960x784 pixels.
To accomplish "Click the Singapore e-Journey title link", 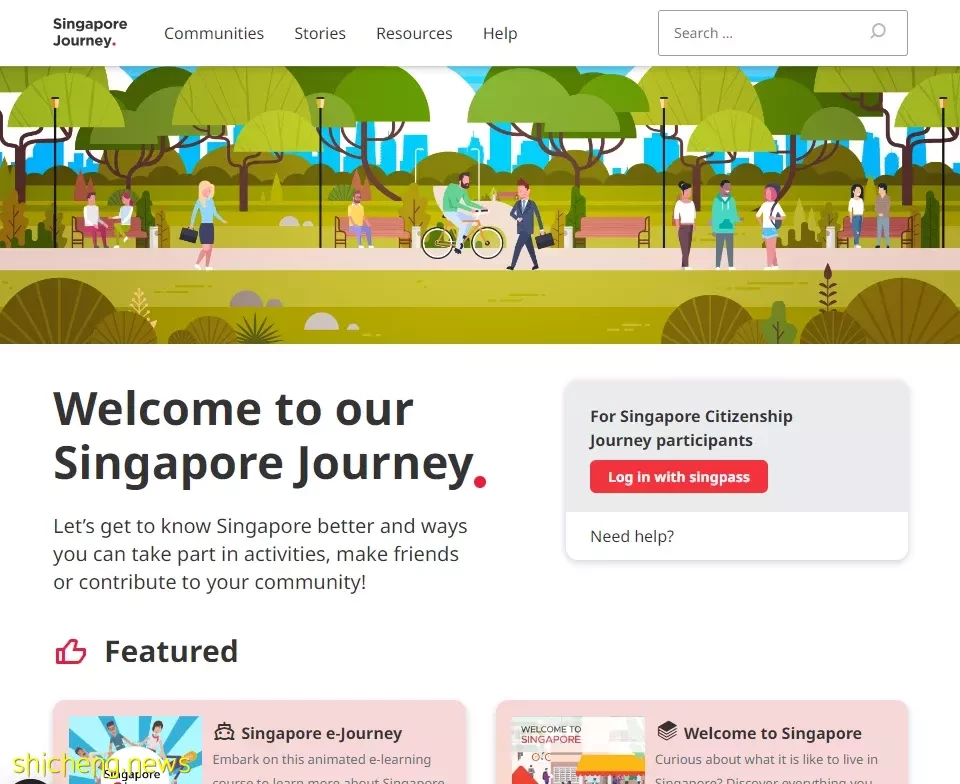I will [x=321, y=733].
